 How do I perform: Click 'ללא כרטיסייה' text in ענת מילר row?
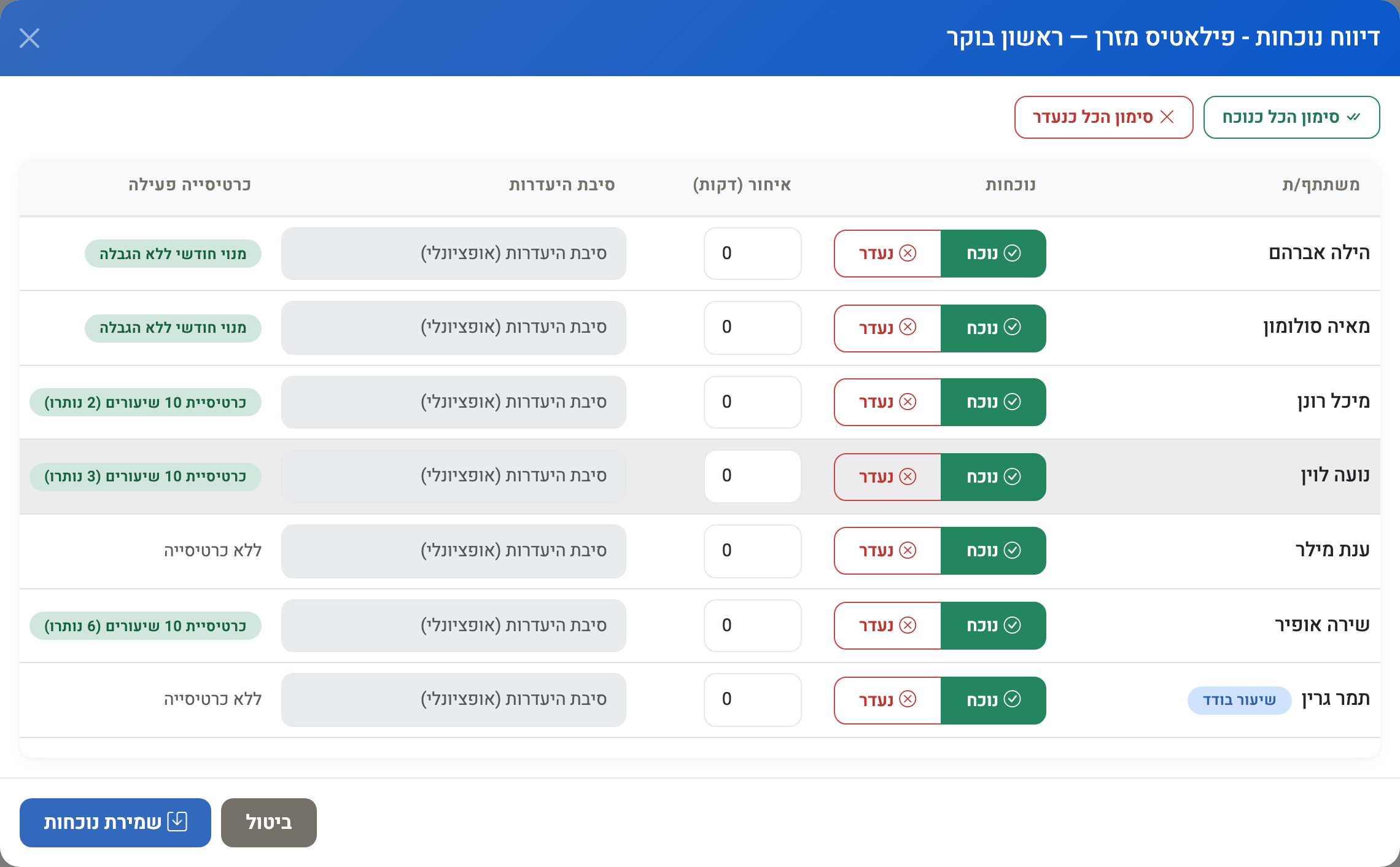coord(212,551)
